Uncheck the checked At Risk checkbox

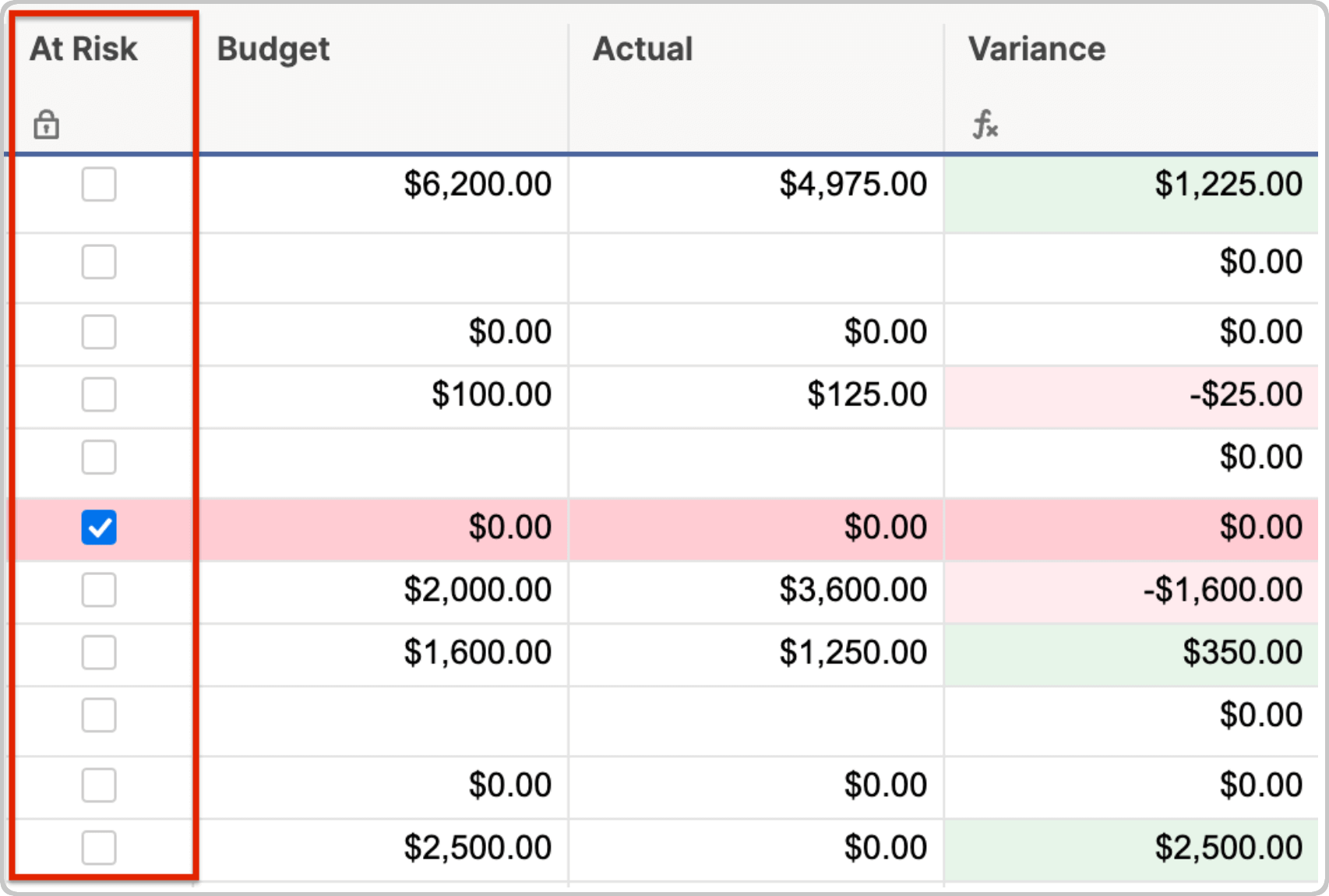pyautogui.click(x=99, y=527)
